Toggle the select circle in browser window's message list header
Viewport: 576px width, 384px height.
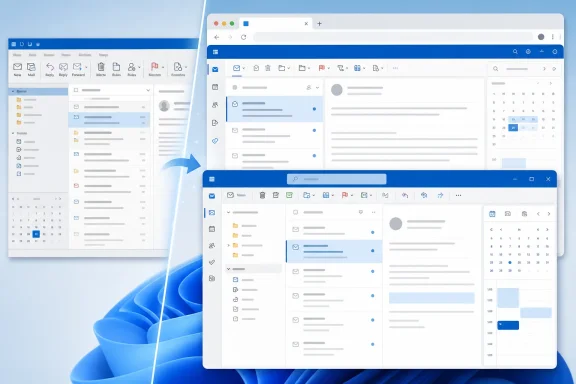(x=235, y=87)
